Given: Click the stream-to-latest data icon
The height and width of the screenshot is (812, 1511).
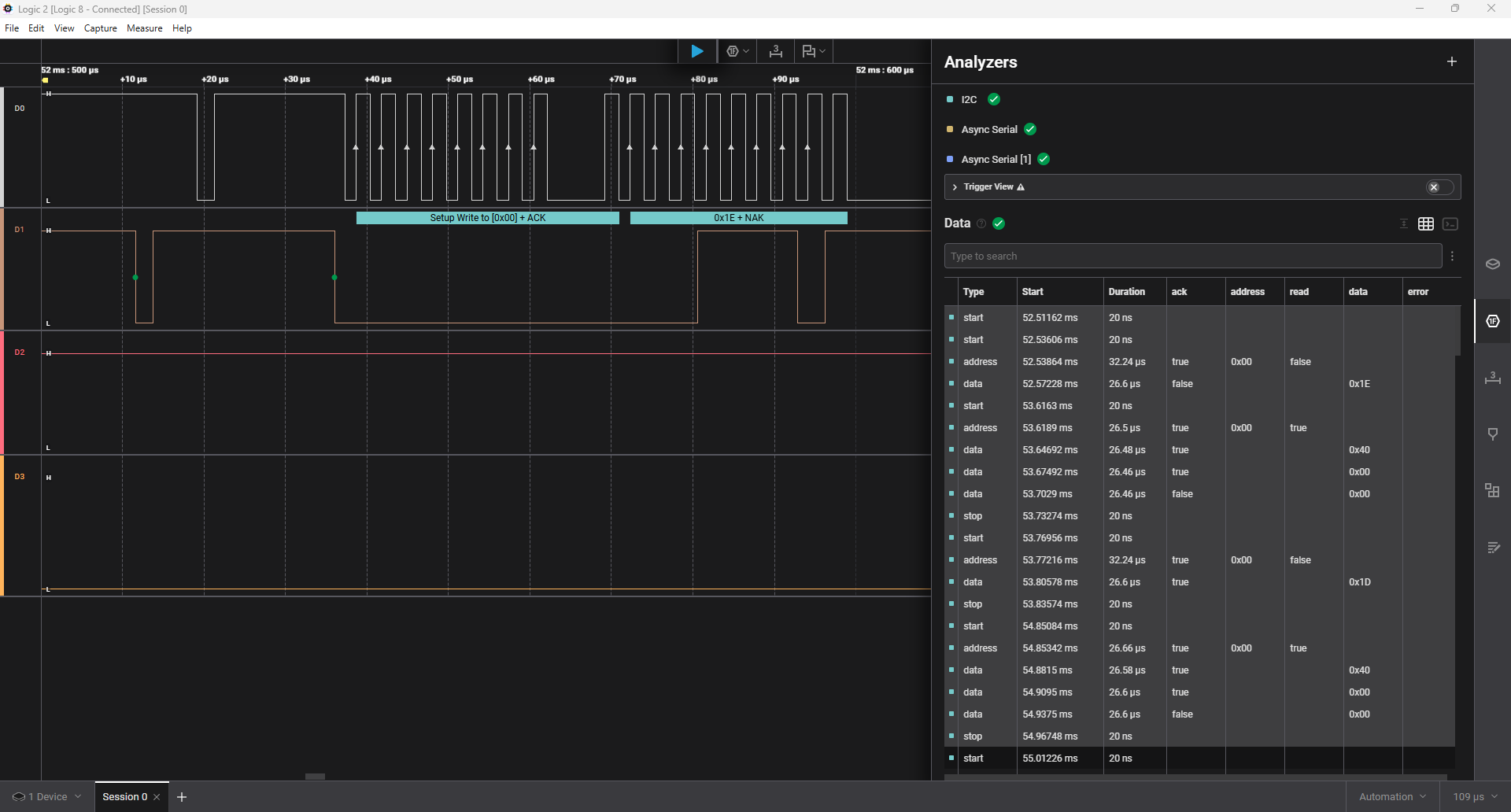Looking at the screenshot, I should click(1404, 224).
